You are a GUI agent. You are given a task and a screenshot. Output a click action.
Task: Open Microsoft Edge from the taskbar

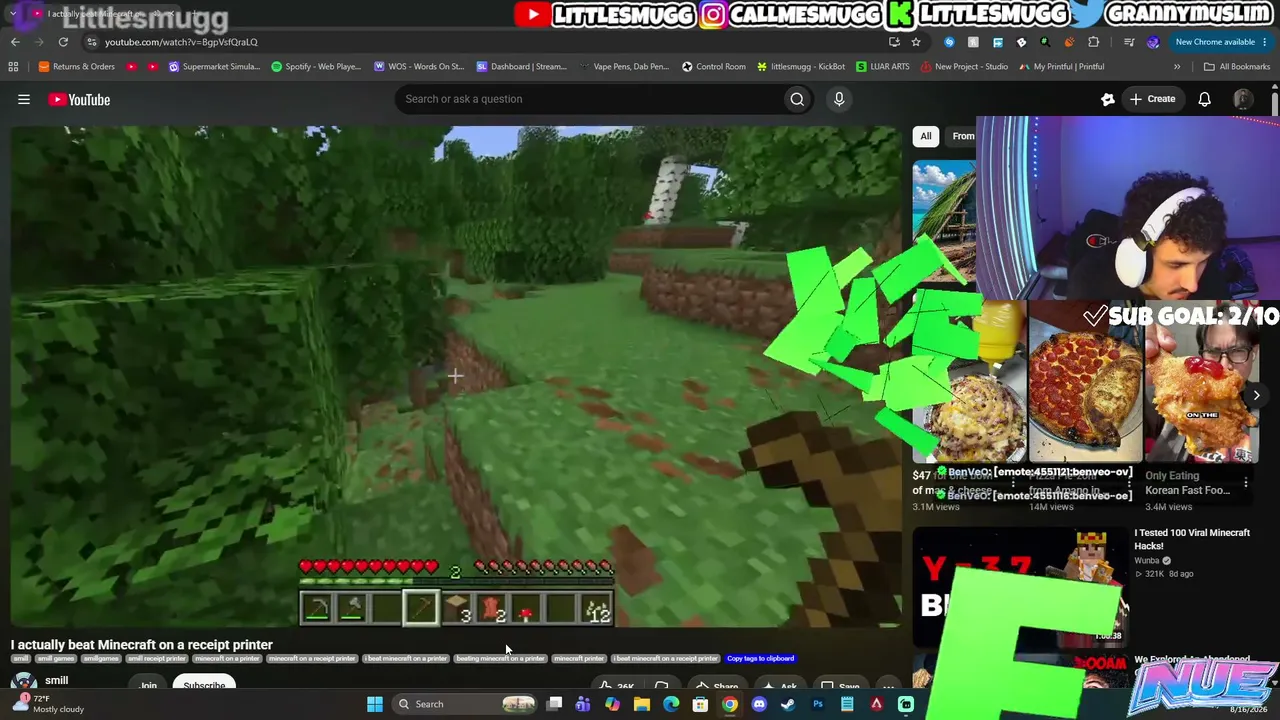tap(671, 704)
